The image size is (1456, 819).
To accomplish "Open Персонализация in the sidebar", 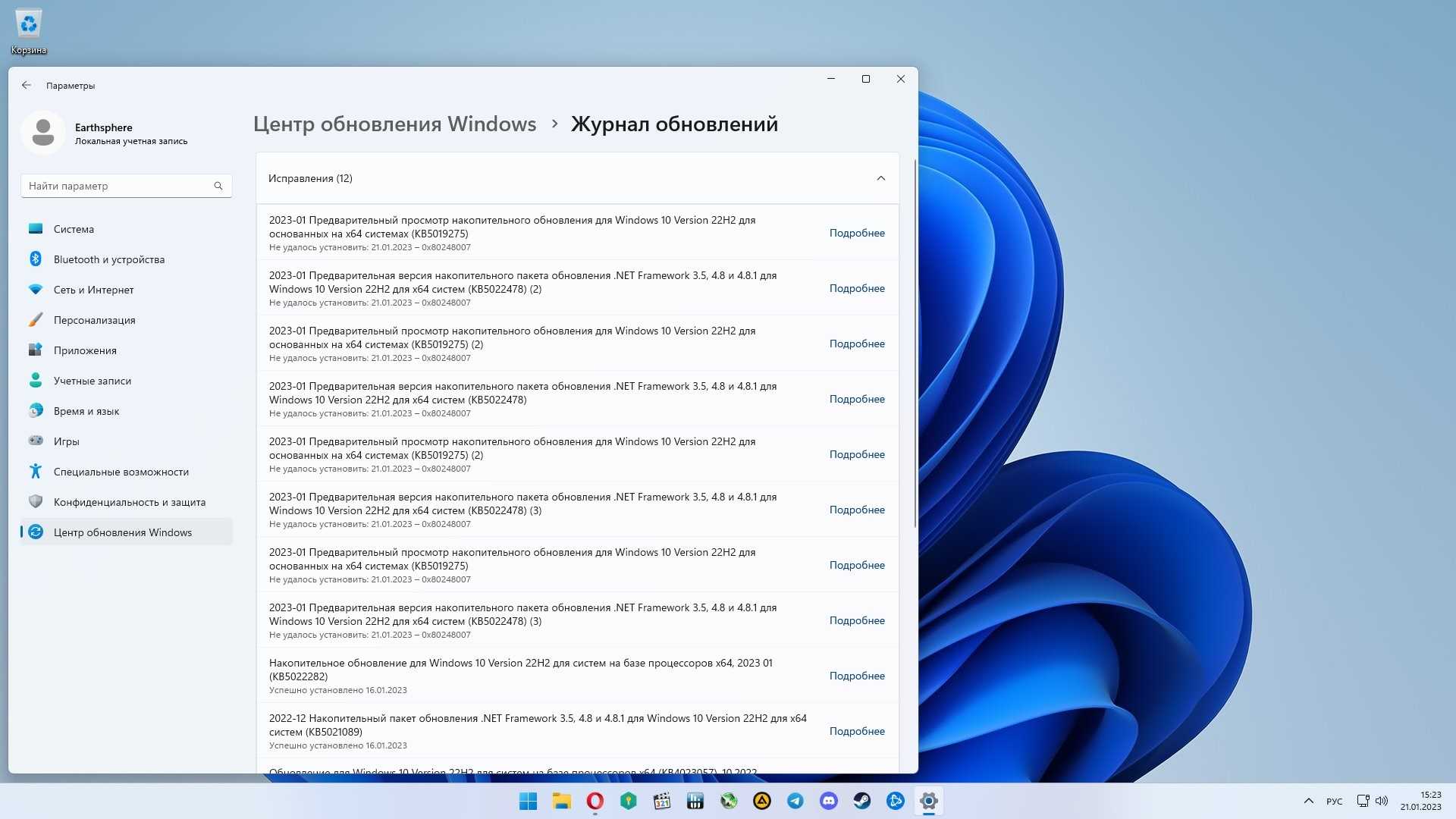I will (126, 320).
